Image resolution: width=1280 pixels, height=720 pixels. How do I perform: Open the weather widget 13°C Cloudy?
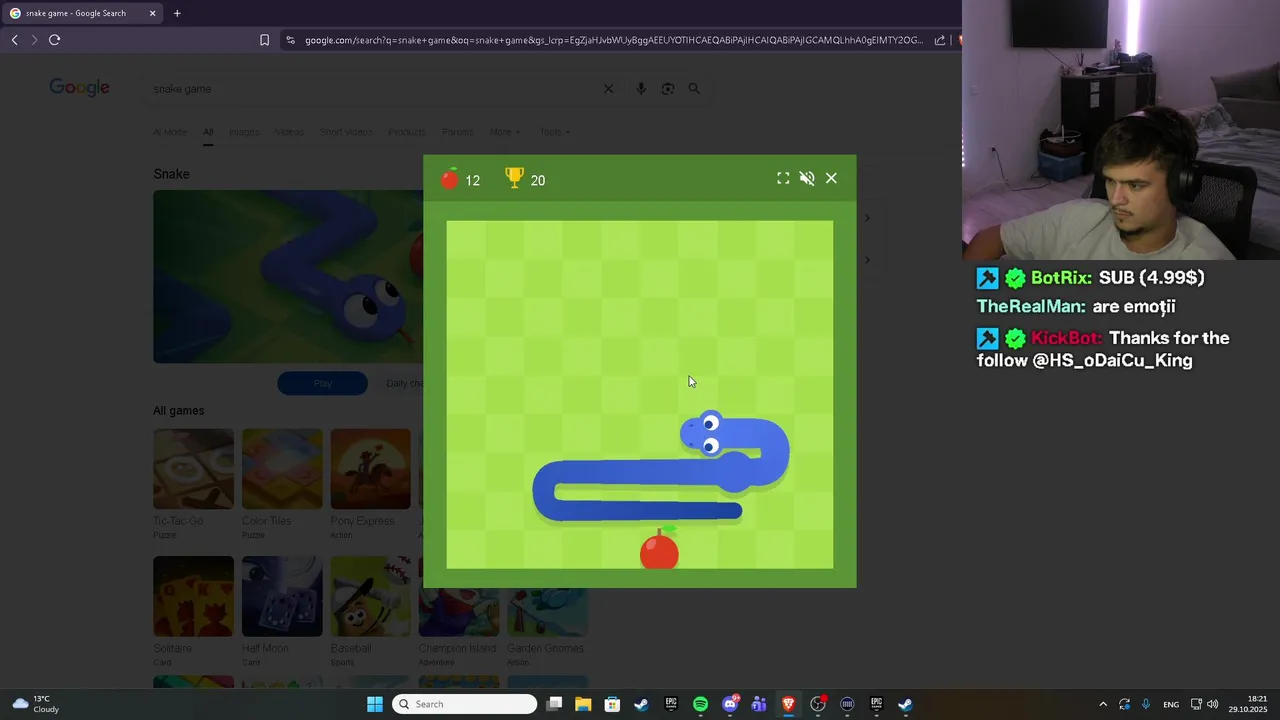(35, 704)
